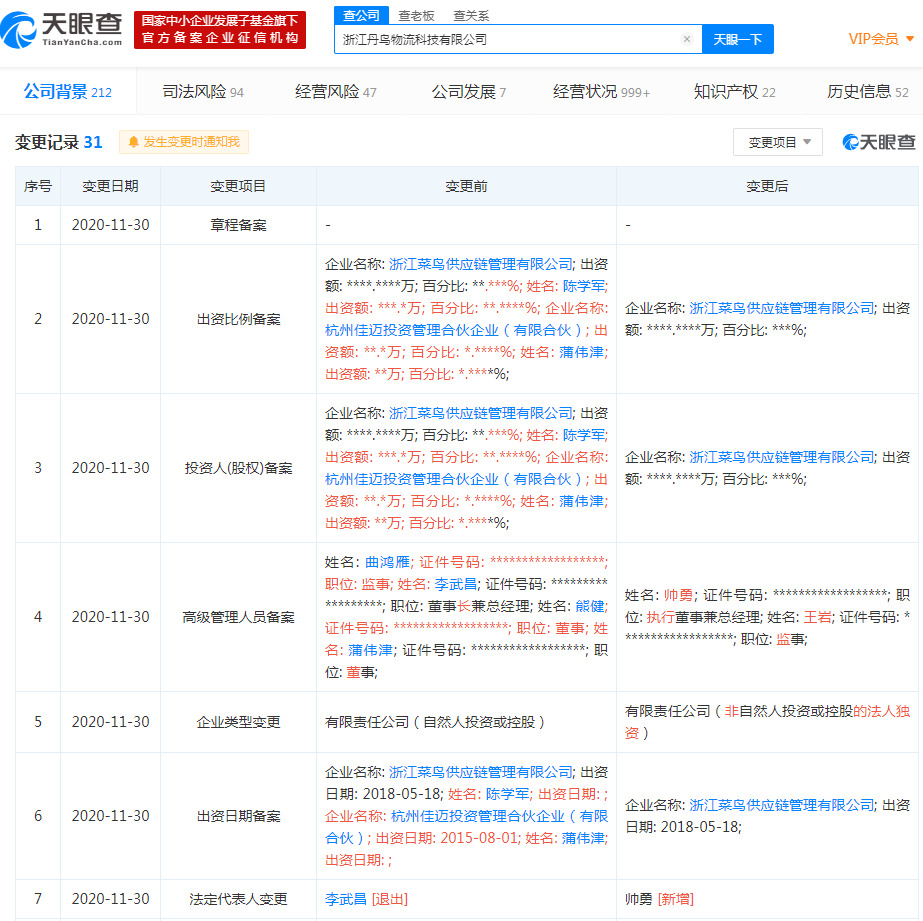Click 企业类型变更 cell in row 5
This screenshot has width=923, height=921.
click(x=238, y=722)
